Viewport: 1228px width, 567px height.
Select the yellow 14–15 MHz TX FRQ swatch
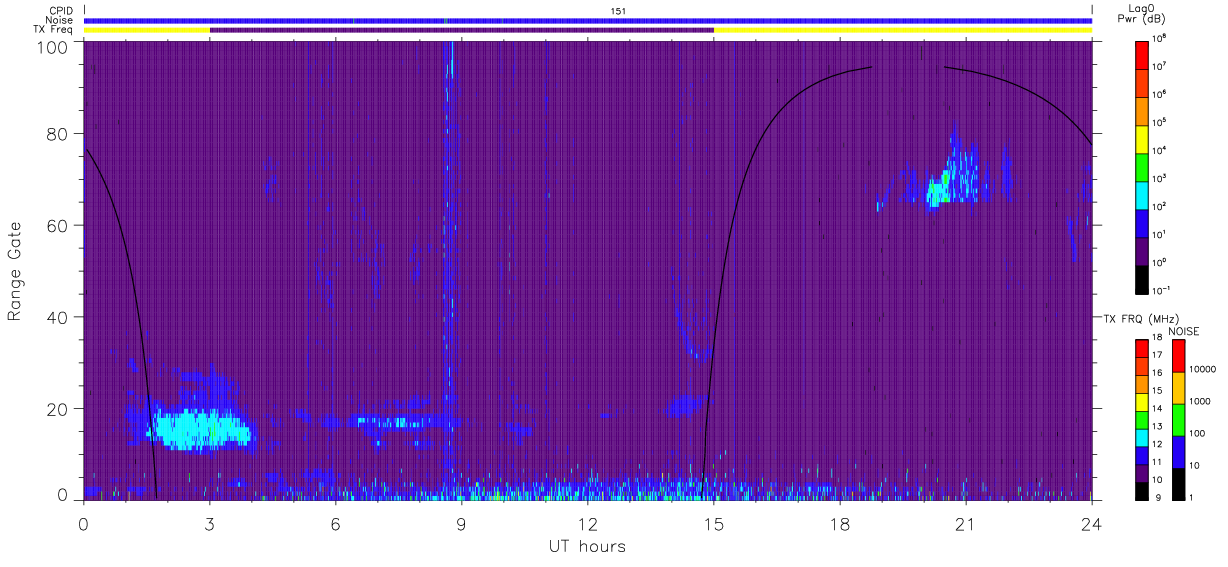(x=1142, y=401)
